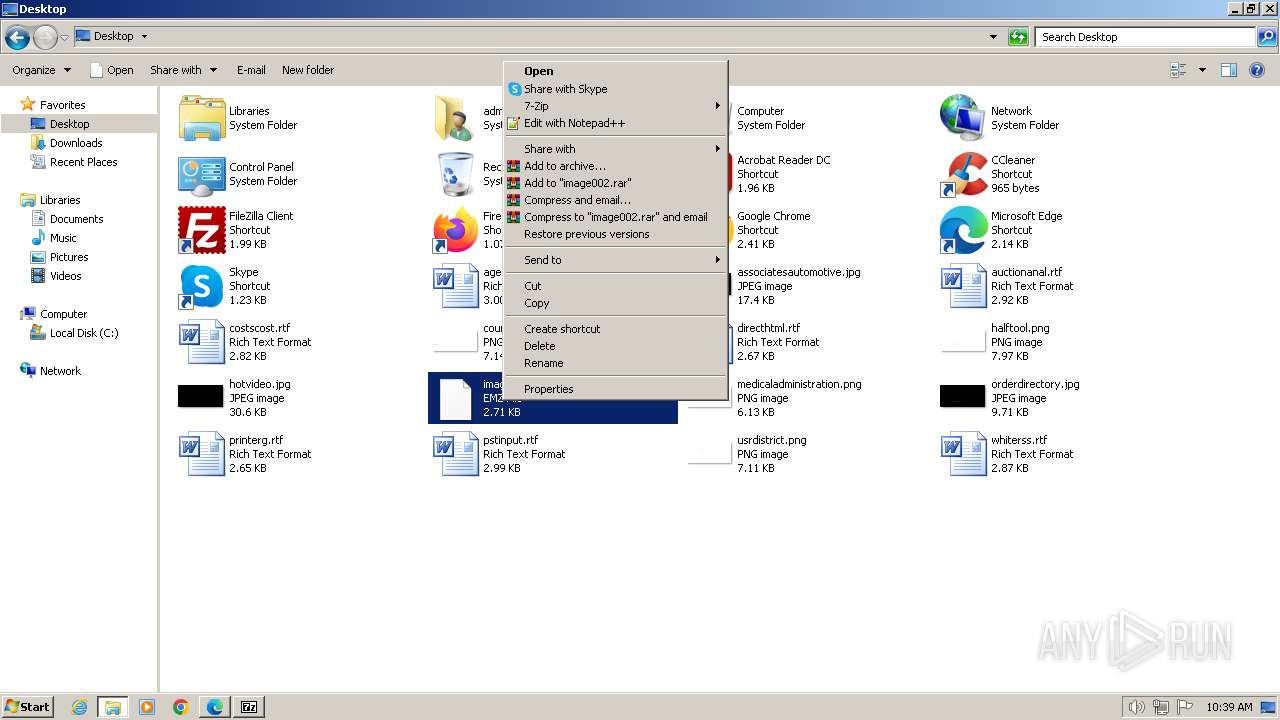
Task: Choose Share with Skype
Action: click(x=615, y=89)
